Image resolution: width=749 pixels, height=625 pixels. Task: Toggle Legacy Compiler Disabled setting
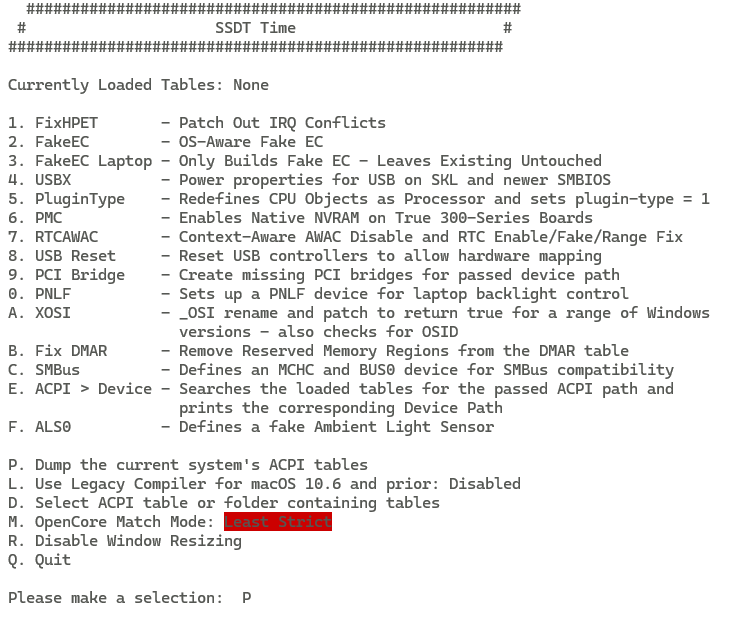pos(264,484)
